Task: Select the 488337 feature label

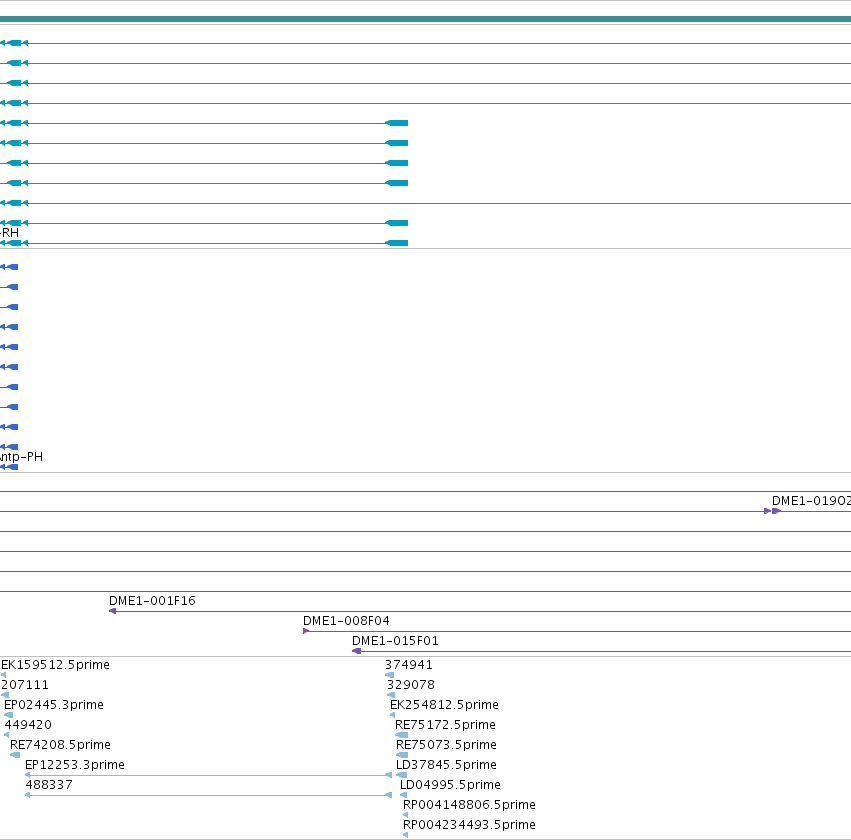Action: (49, 785)
